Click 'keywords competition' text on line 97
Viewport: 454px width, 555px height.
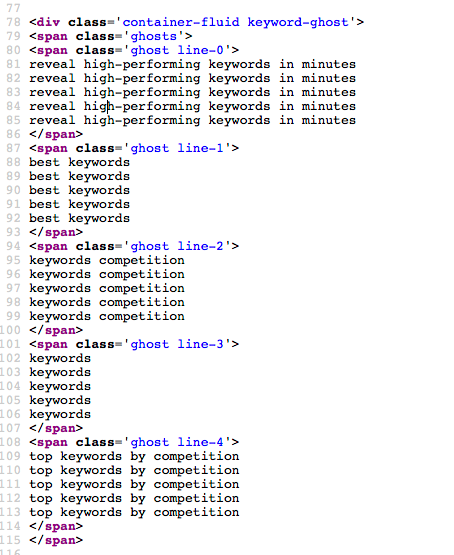coord(107,288)
